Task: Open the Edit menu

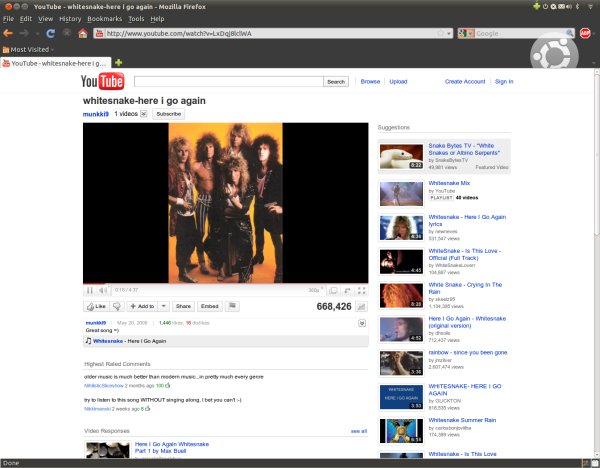Action: [x=26, y=19]
